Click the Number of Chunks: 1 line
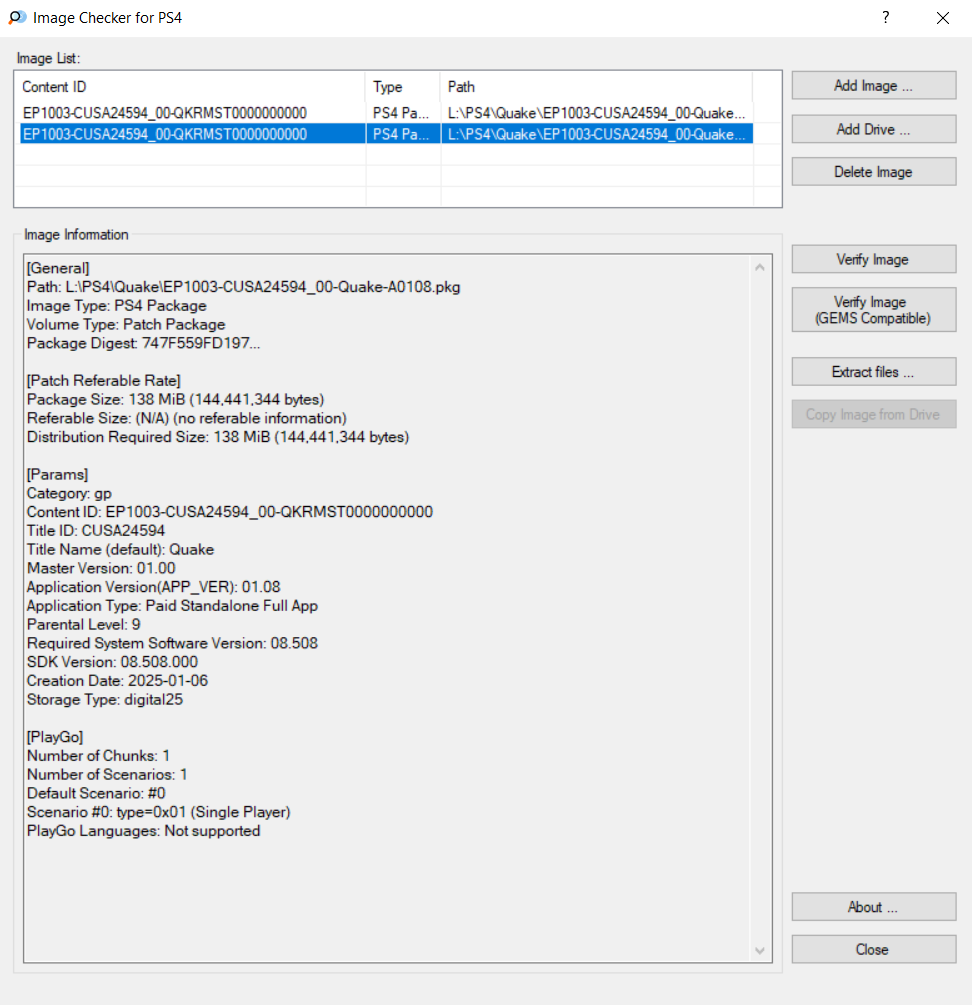972x1005 pixels. 99,756
